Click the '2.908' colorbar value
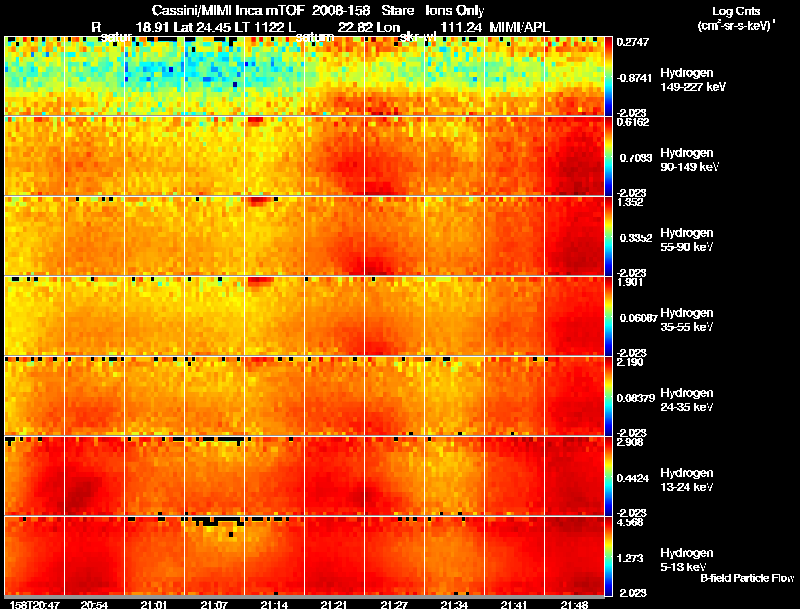 click(x=630, y=442)
